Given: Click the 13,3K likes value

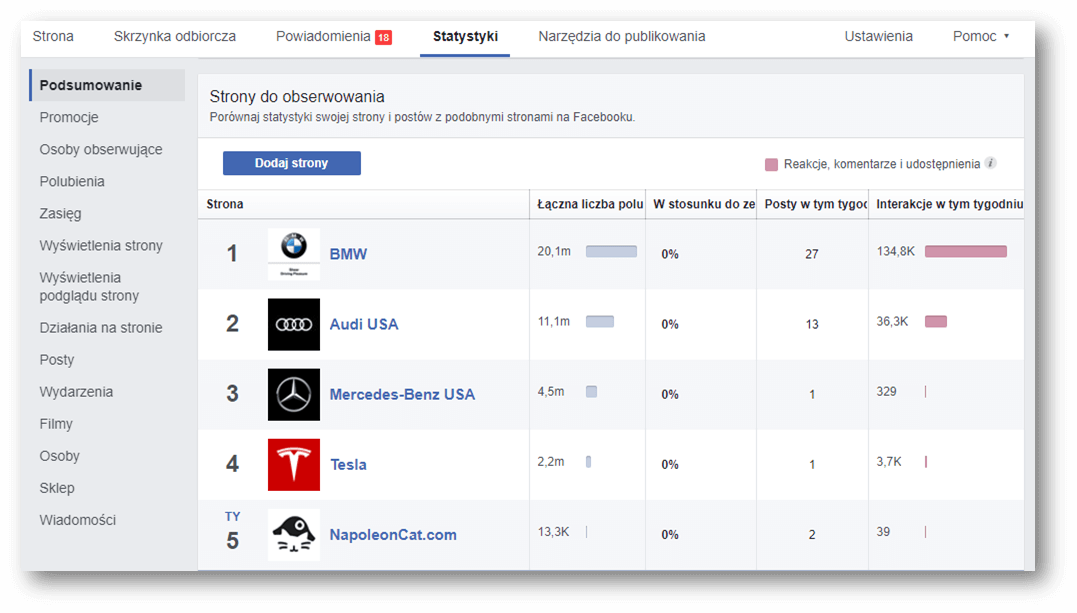Looking at the screenshot, I should pyautogui.click(x=554, y=532).
